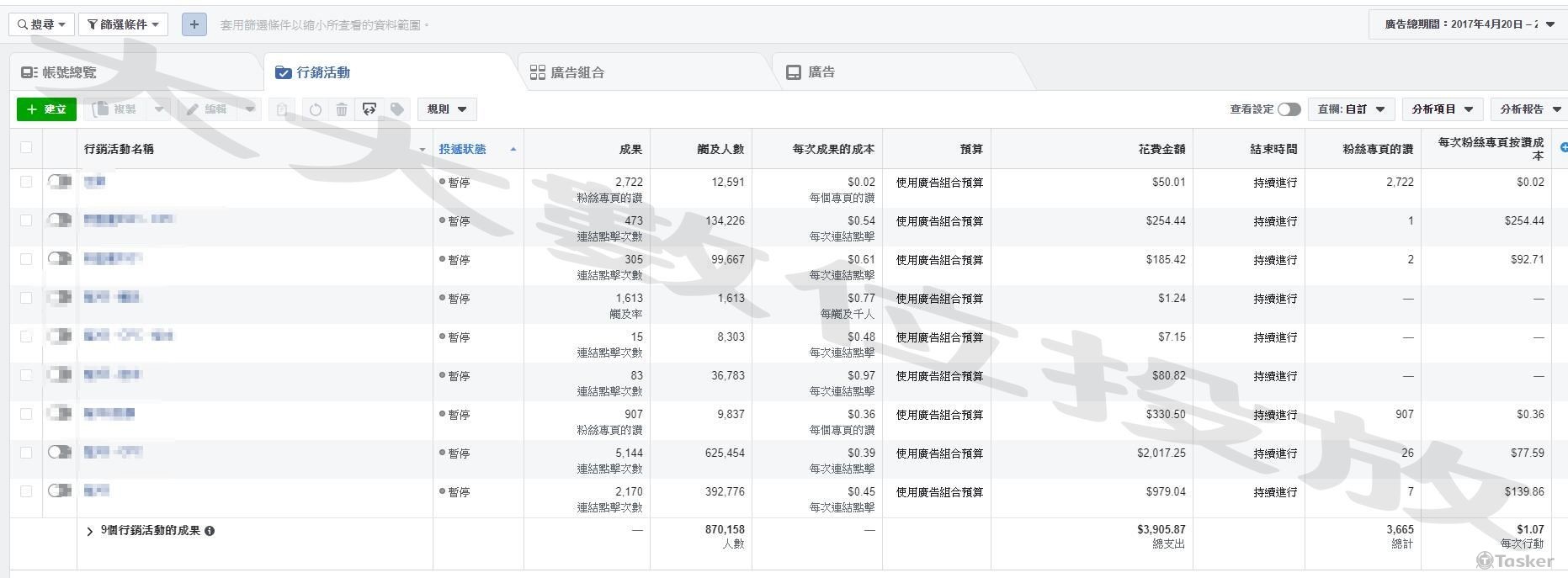Image resolution: width=1568 pixels, height=578 pixels.
Task: Open the 篩選條件 filter button
Action: 123,24
